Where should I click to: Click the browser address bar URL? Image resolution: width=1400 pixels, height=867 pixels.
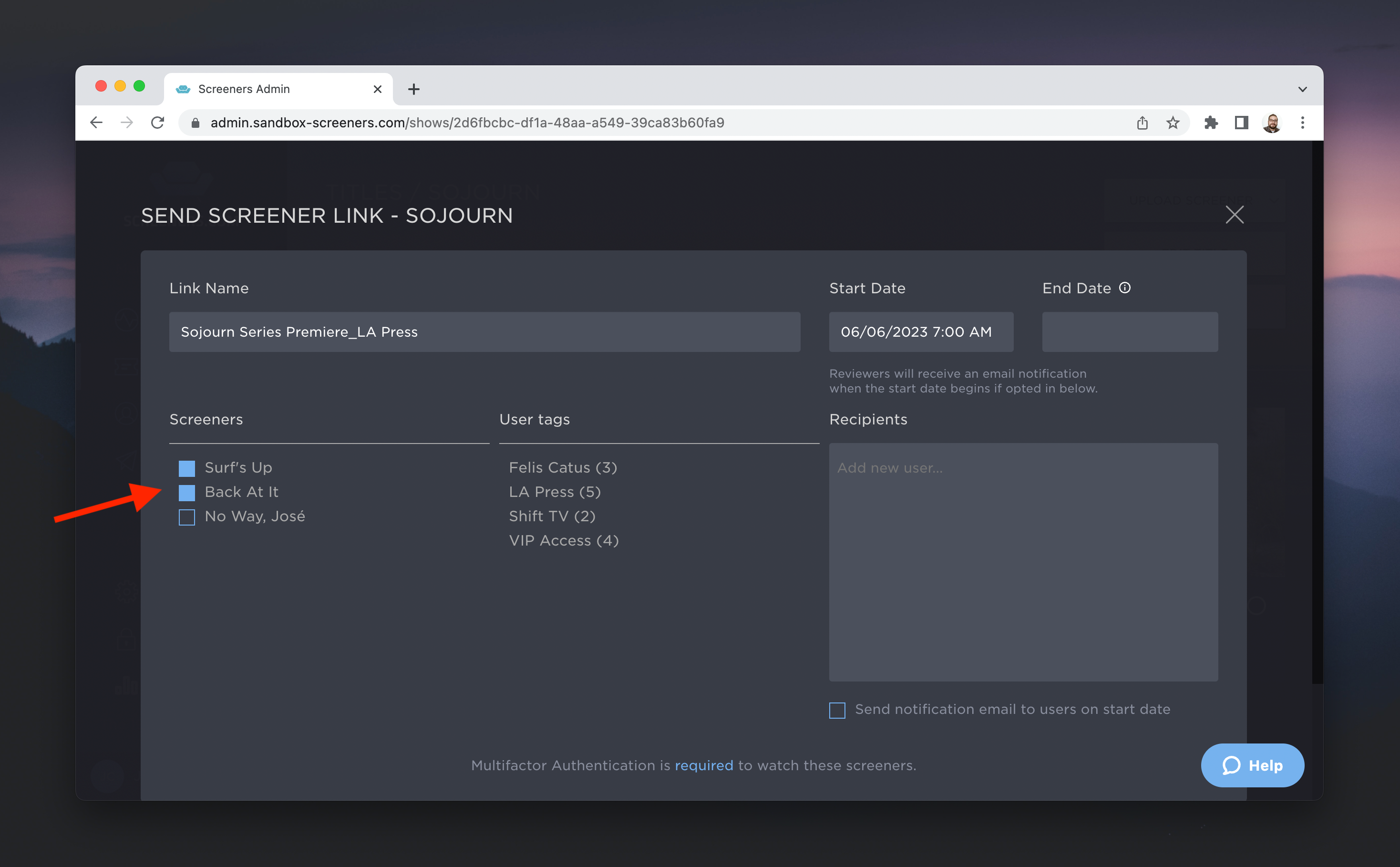pos(467,123)
